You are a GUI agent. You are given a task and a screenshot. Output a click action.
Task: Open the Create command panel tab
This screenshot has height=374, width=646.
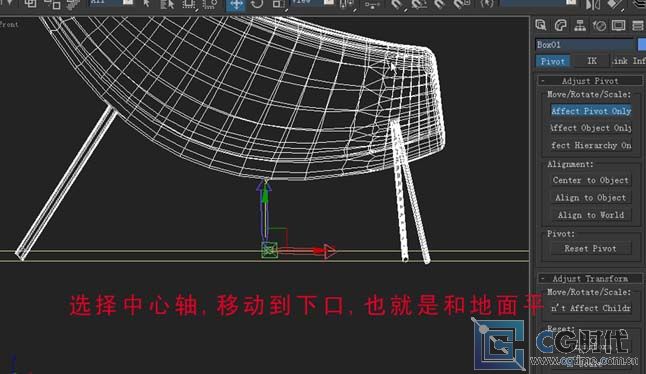(x=541, y=25)
